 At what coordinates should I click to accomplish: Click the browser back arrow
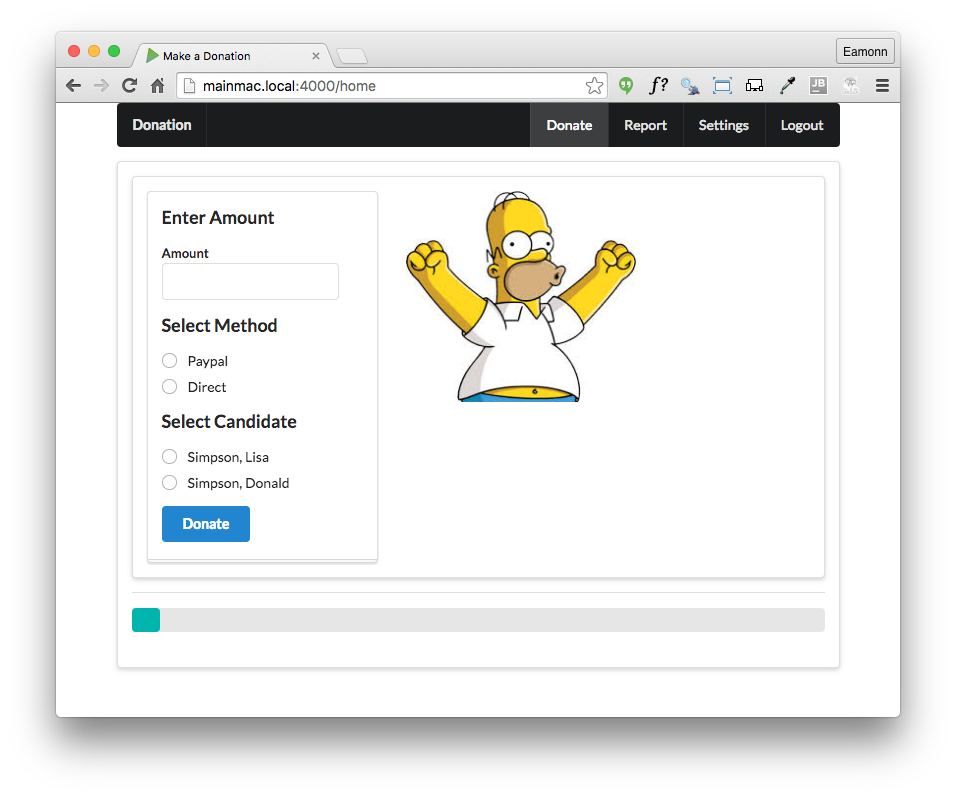[73, 86]
